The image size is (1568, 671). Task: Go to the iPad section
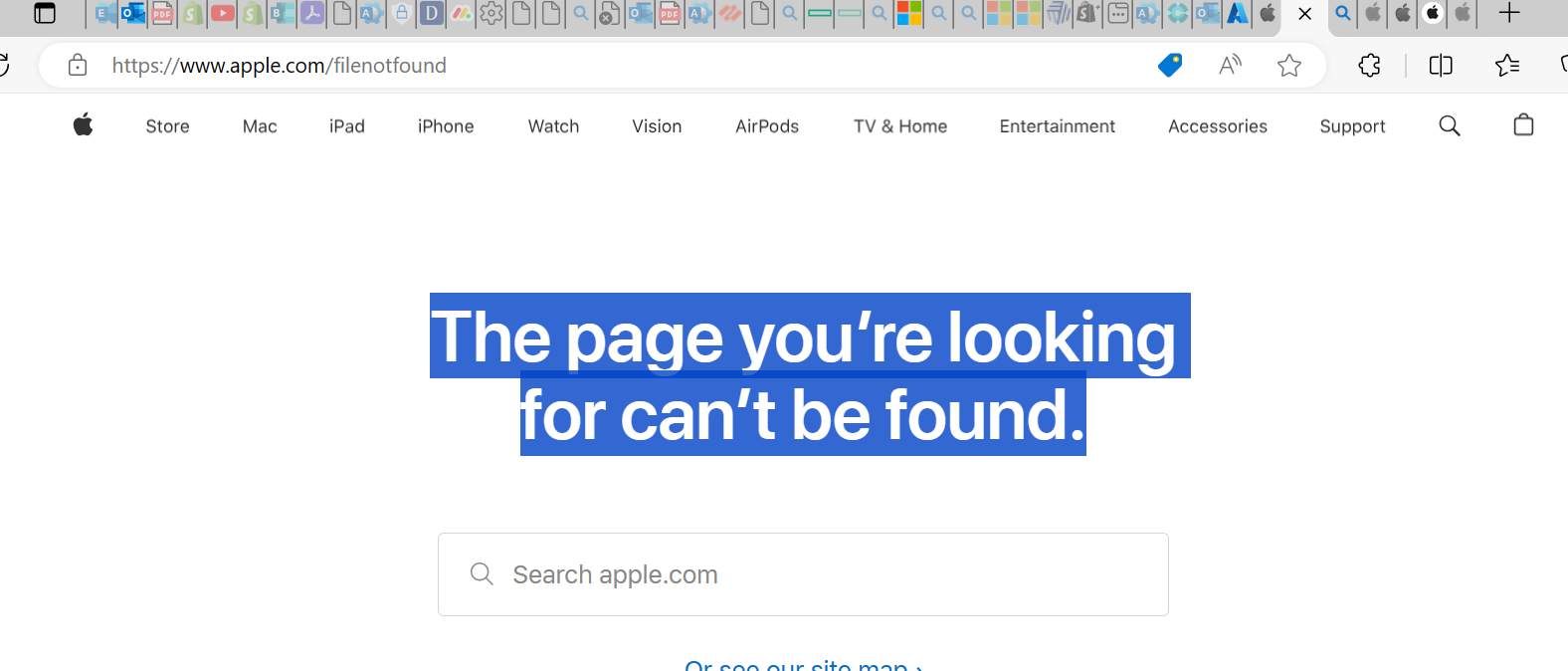point(347,126)
